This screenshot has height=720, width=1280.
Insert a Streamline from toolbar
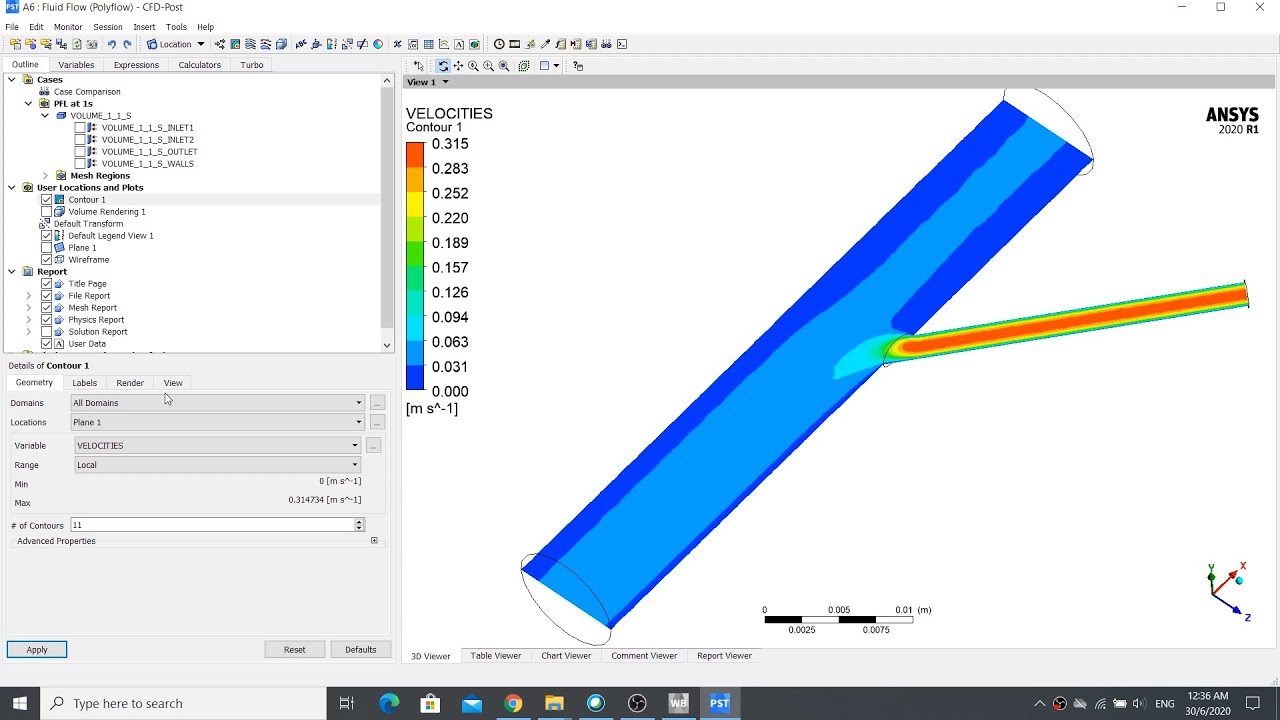tap(250, 44)
